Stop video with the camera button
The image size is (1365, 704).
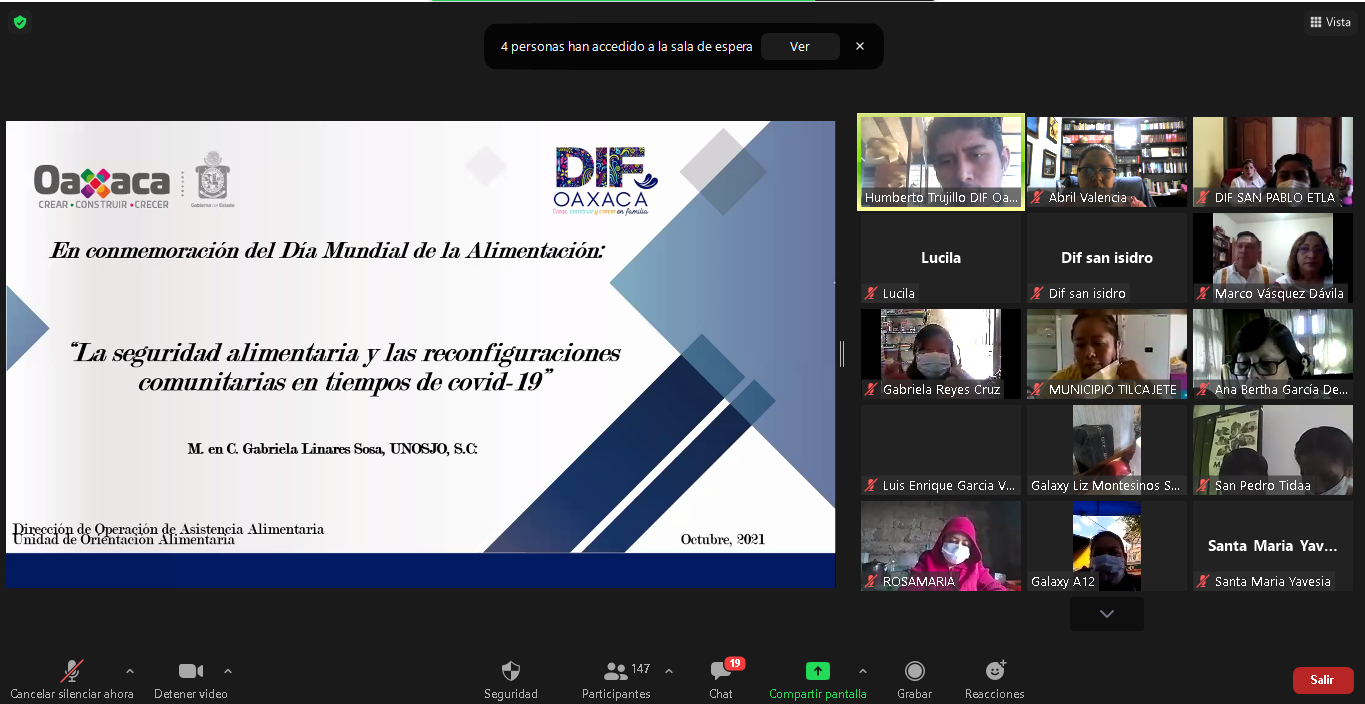click(x=190, y=671)
